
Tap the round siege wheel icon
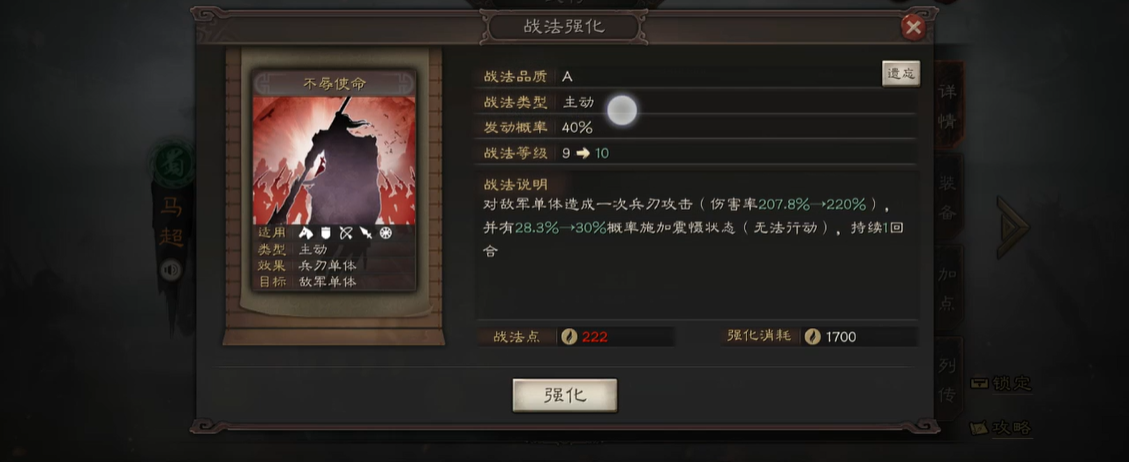(386, 233)
